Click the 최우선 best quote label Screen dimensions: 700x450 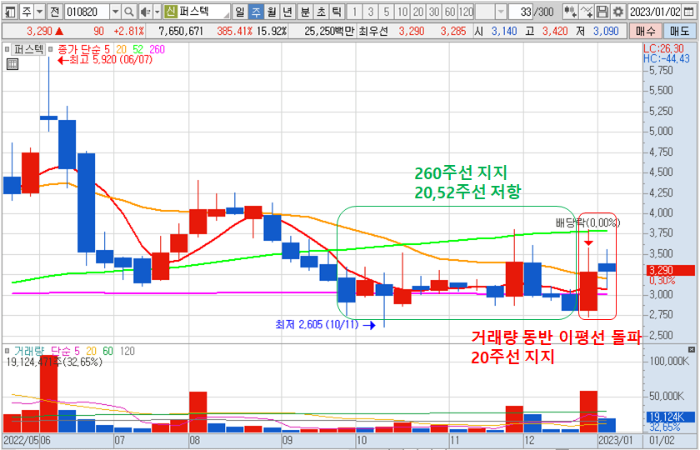[x=372, y=31]
